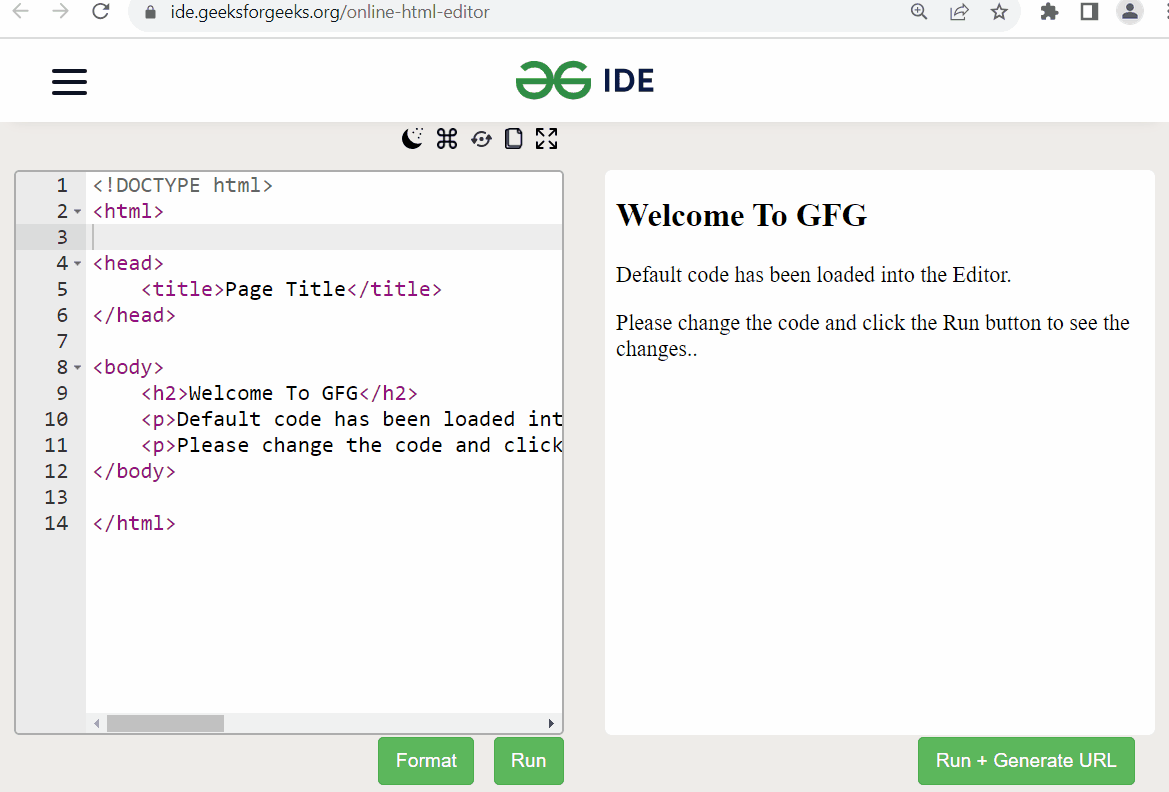Copy the code with the file icon

pyautogui.click(x=513, y=138)
